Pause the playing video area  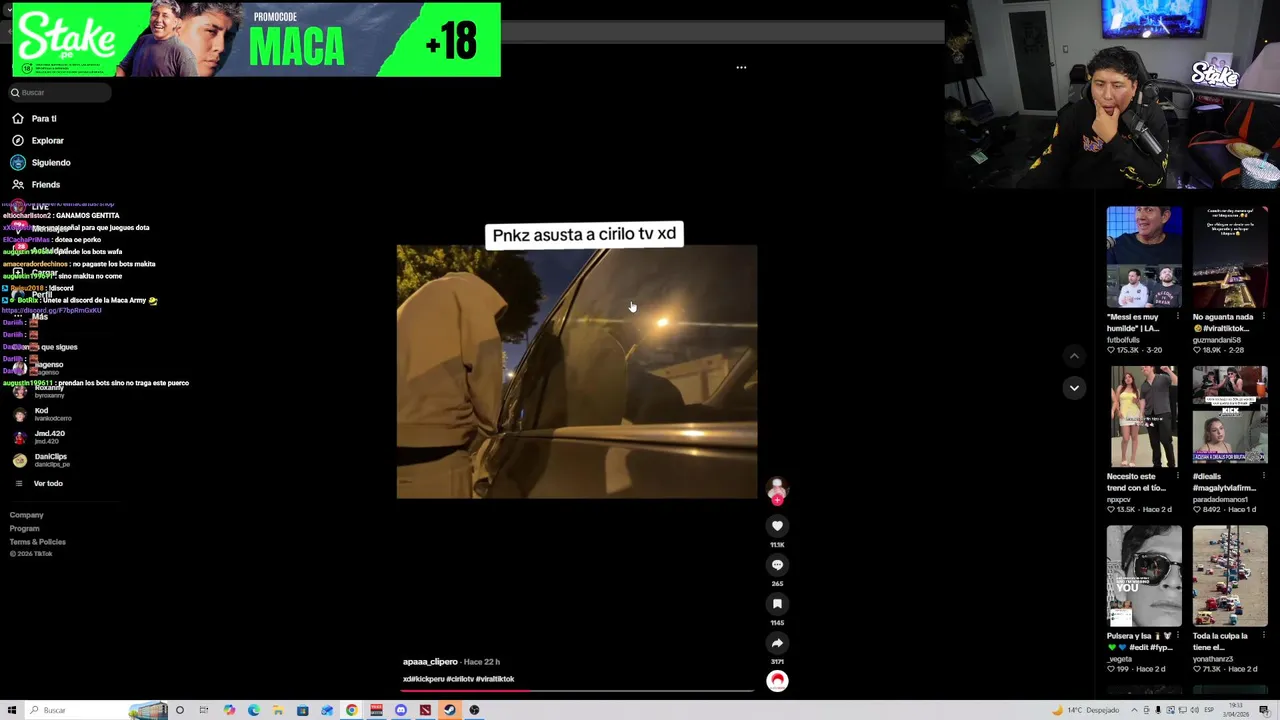[x=577, y=372]
